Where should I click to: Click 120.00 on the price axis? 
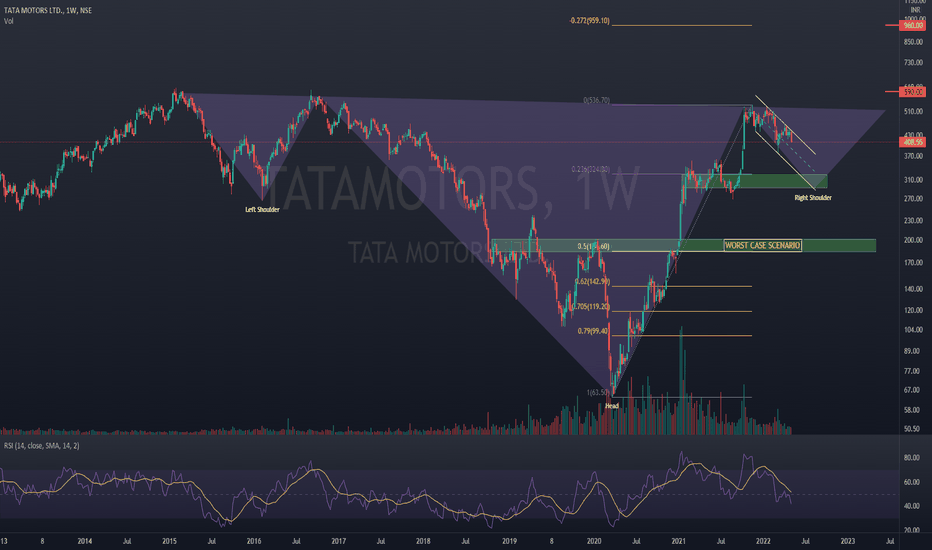(x=913, y=310)
